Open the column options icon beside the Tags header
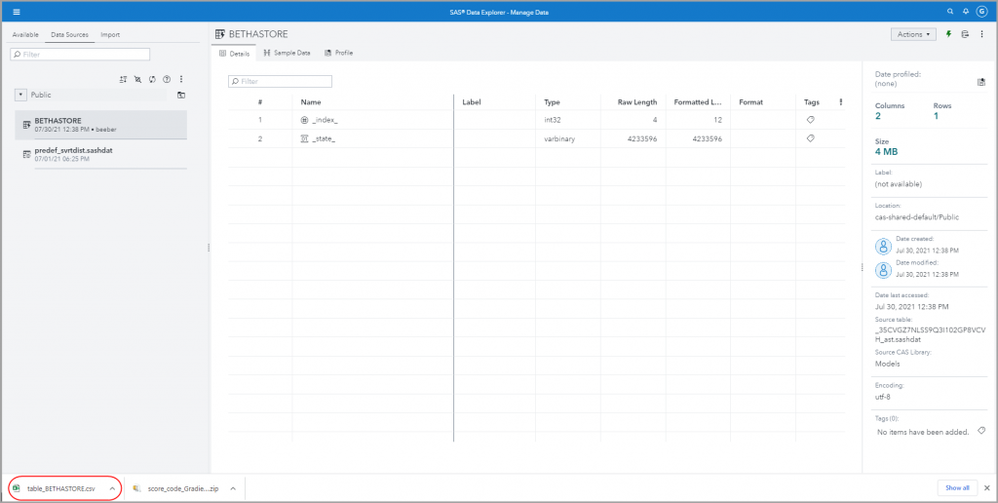 click(x=841, y=102)
